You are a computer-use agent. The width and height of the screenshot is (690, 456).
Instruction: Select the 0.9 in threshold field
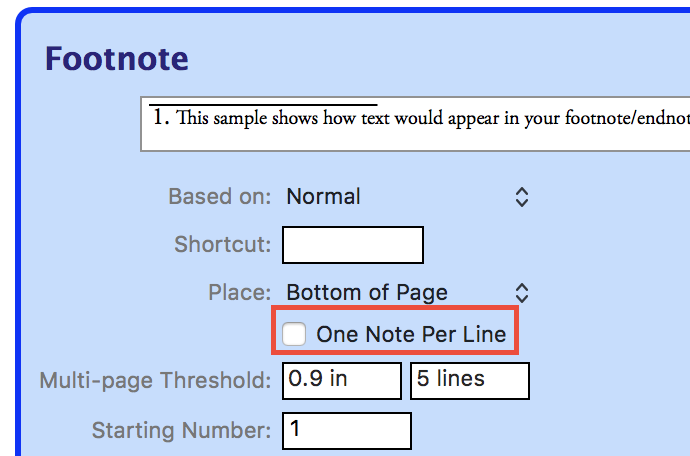[x=343, y=380]
